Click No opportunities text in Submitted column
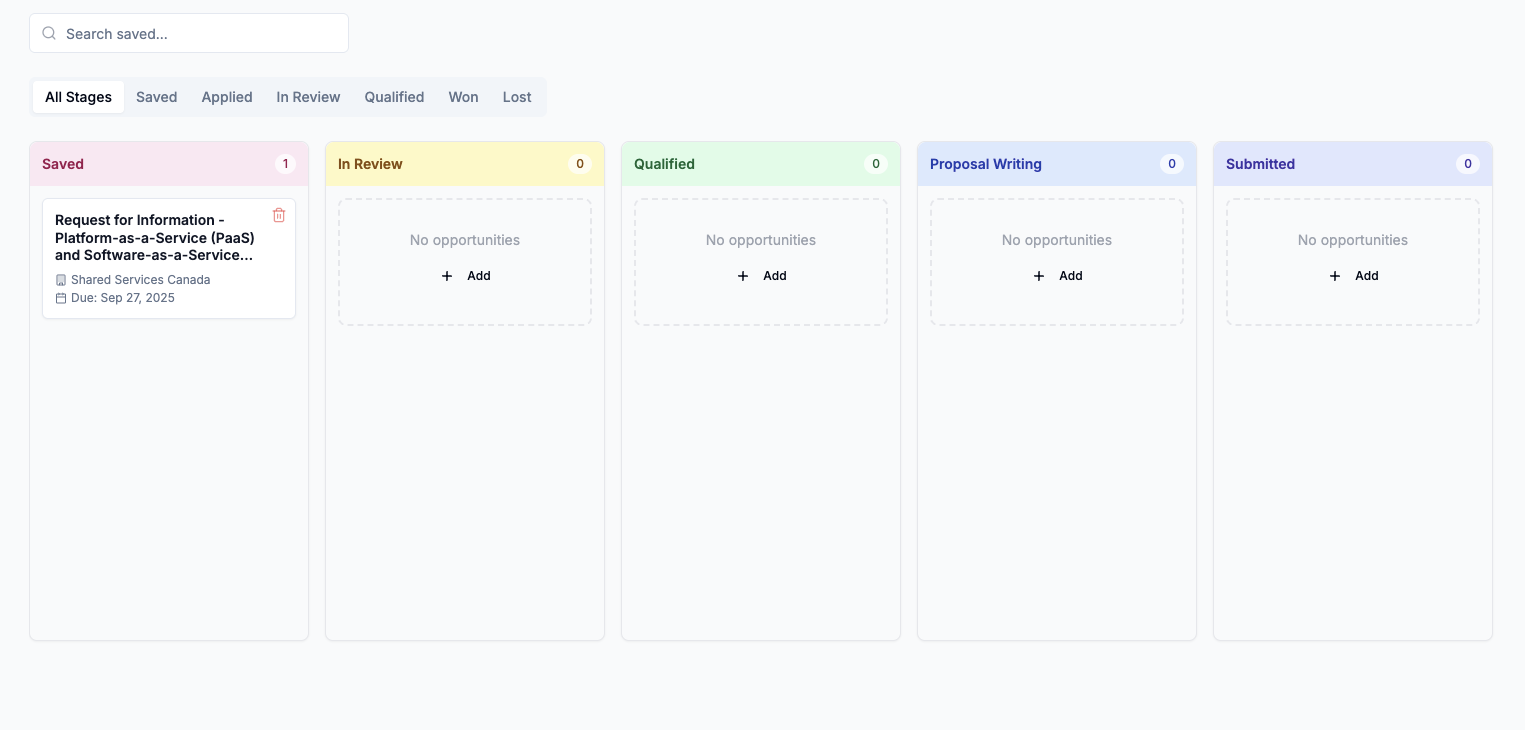 (x=1353, y=240)
